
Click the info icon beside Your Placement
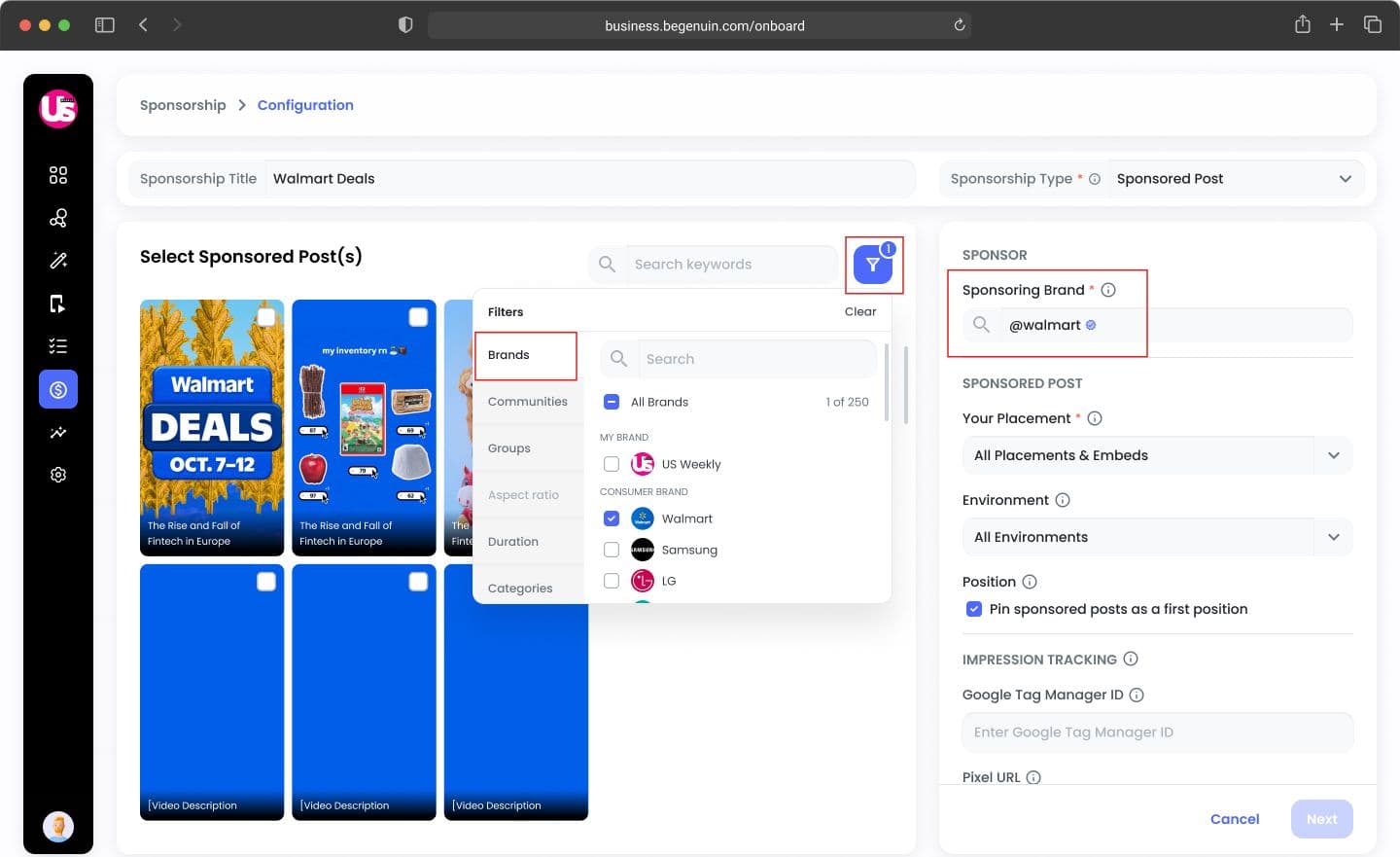[x=1095, y=418]
